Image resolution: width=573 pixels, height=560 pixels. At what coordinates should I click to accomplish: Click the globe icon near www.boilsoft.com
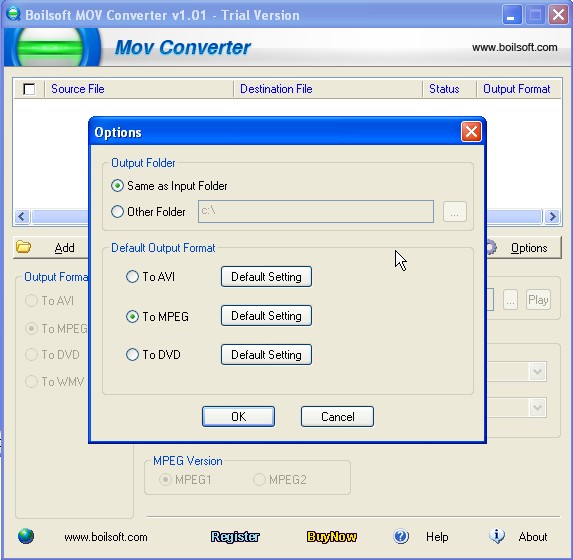click(26, 536)
